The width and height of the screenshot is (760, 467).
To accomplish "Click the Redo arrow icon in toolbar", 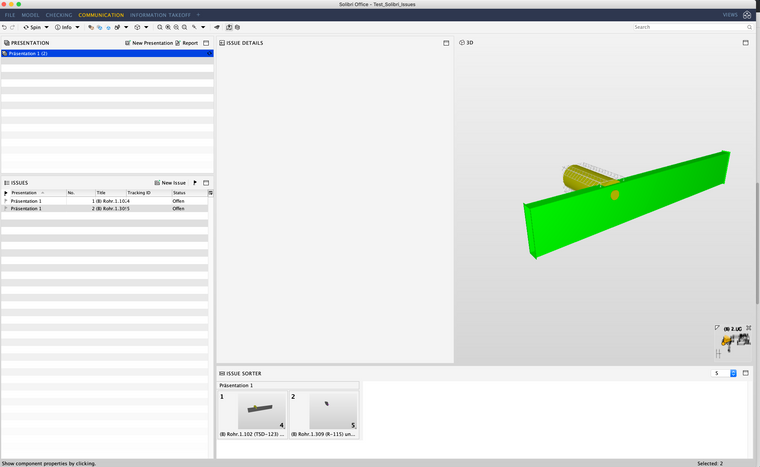I will (13, 27).
